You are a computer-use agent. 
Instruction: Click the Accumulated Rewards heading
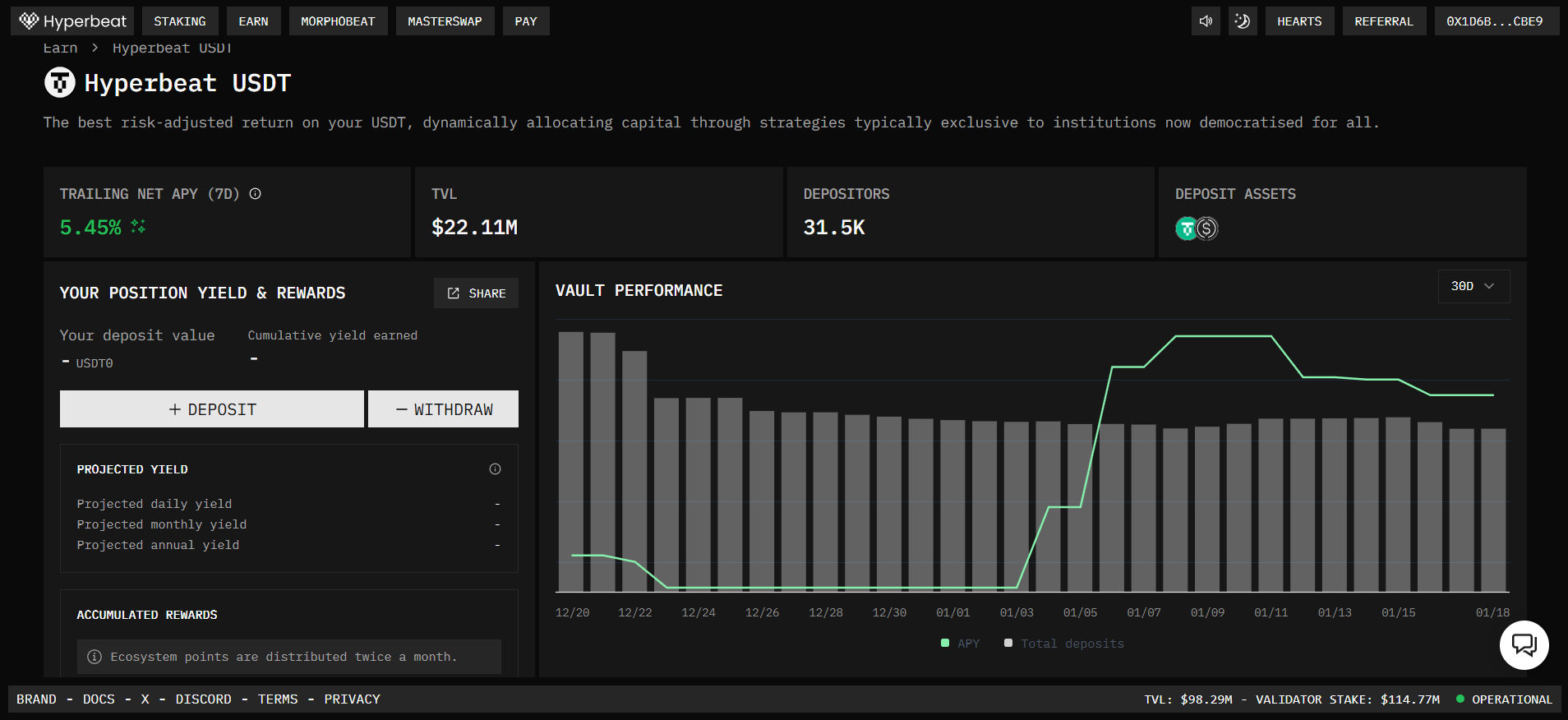pos(147,615)
